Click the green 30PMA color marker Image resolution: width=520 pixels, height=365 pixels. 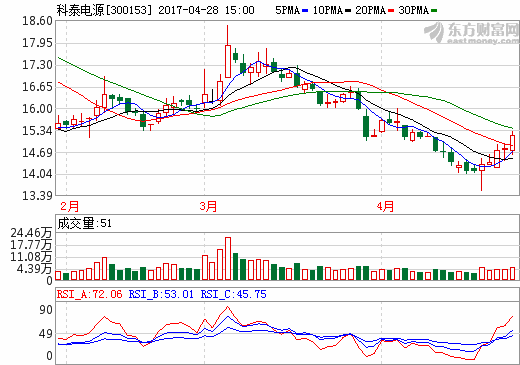tap(434, 11)
